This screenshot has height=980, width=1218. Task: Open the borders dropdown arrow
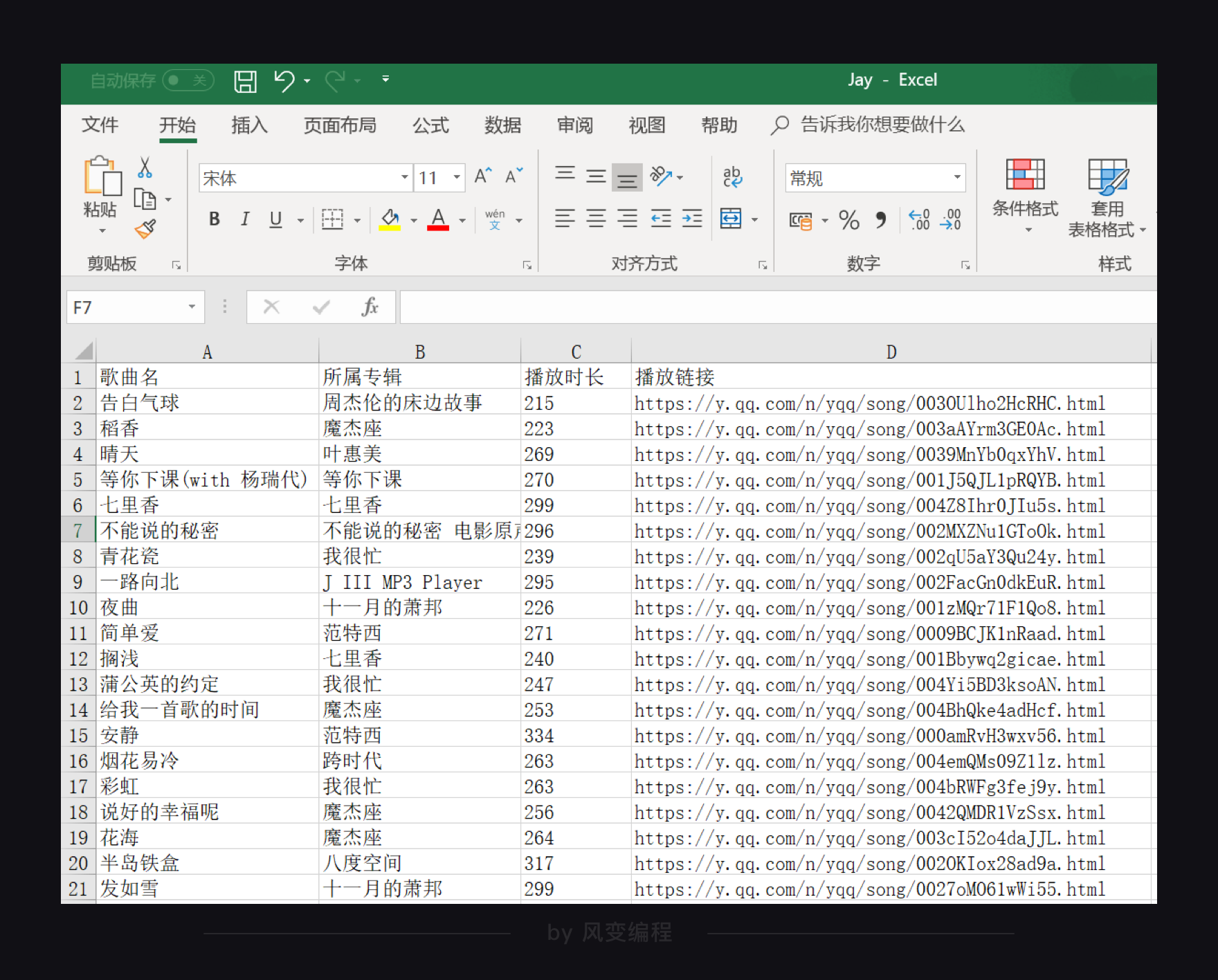click(357, 221)
